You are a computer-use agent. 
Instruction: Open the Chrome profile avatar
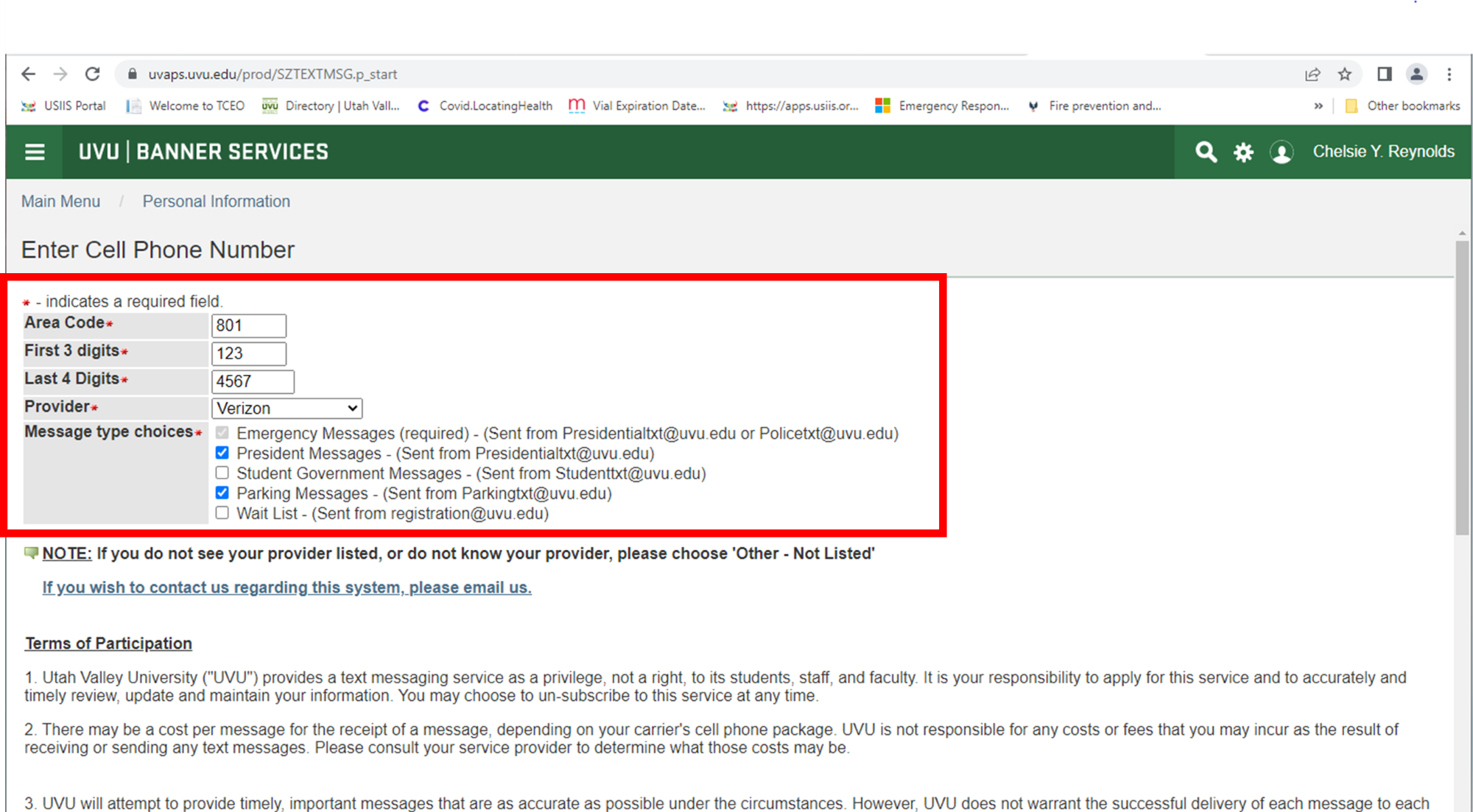1416,74
